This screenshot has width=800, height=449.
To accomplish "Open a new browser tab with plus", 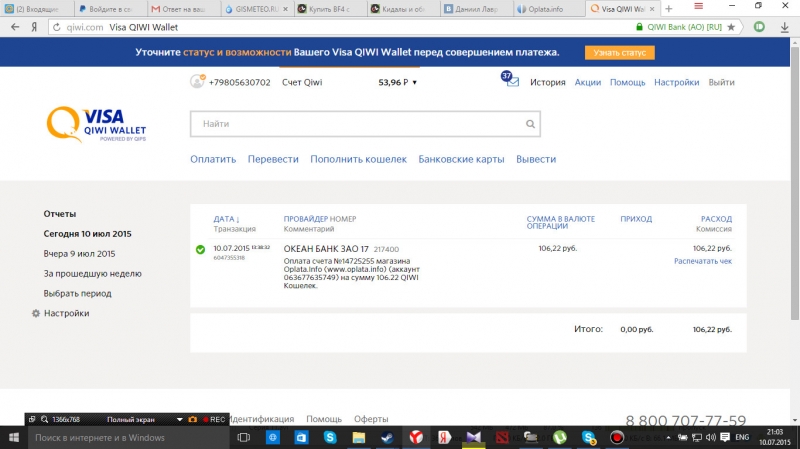I will click(669, 9).
